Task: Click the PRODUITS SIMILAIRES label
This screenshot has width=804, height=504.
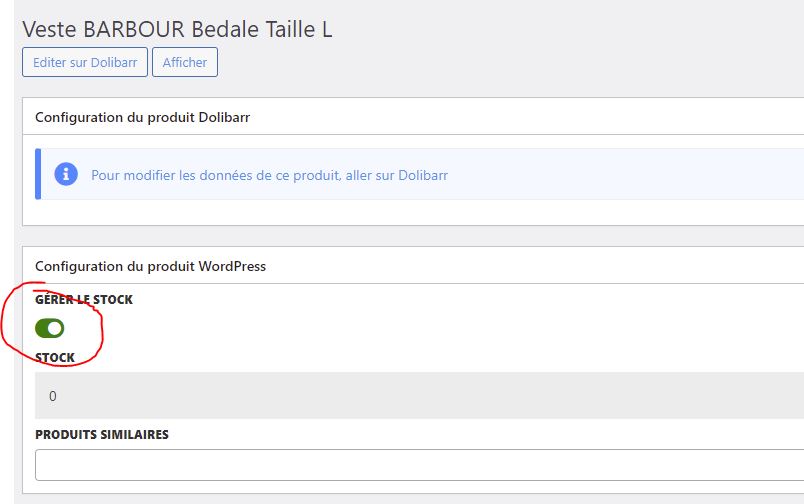Action: pyautogui.click(x=102, y=434)
